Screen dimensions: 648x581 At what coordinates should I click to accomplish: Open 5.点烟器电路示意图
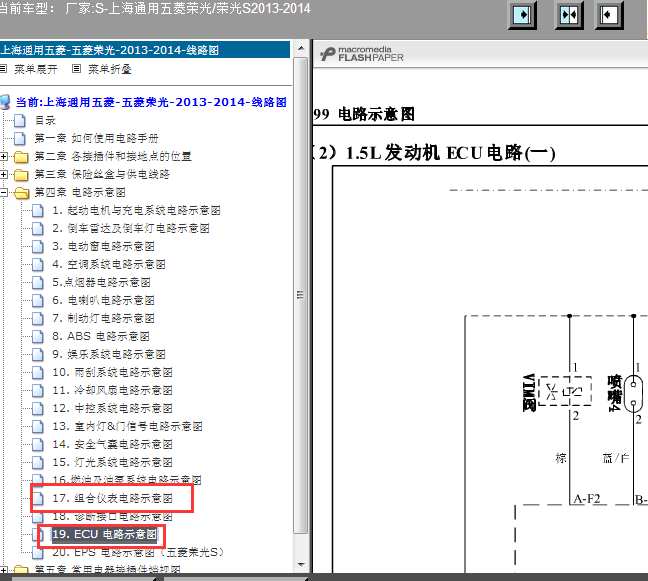101,282
